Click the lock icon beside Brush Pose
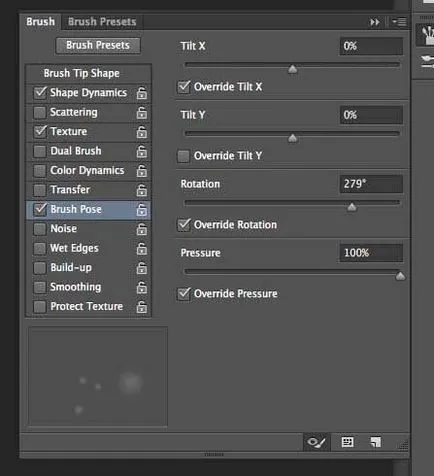 [142, 210]
